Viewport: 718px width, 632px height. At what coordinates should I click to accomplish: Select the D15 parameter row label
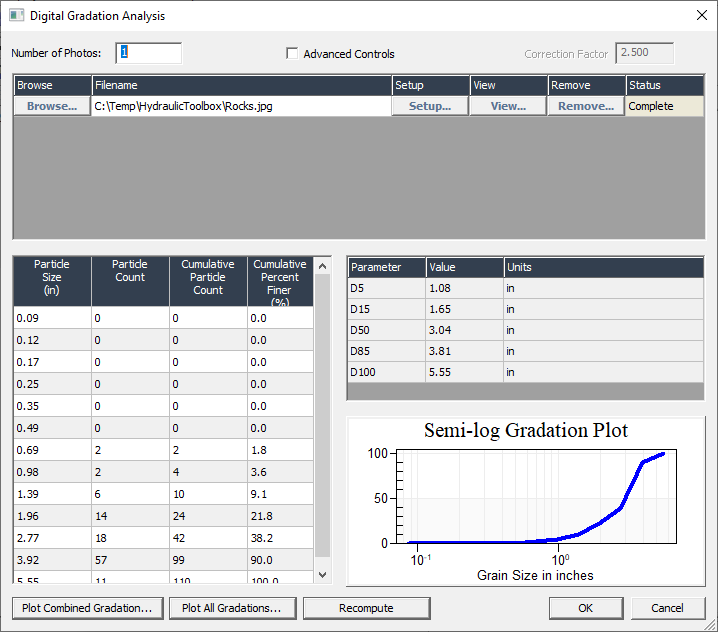point(386,309)
